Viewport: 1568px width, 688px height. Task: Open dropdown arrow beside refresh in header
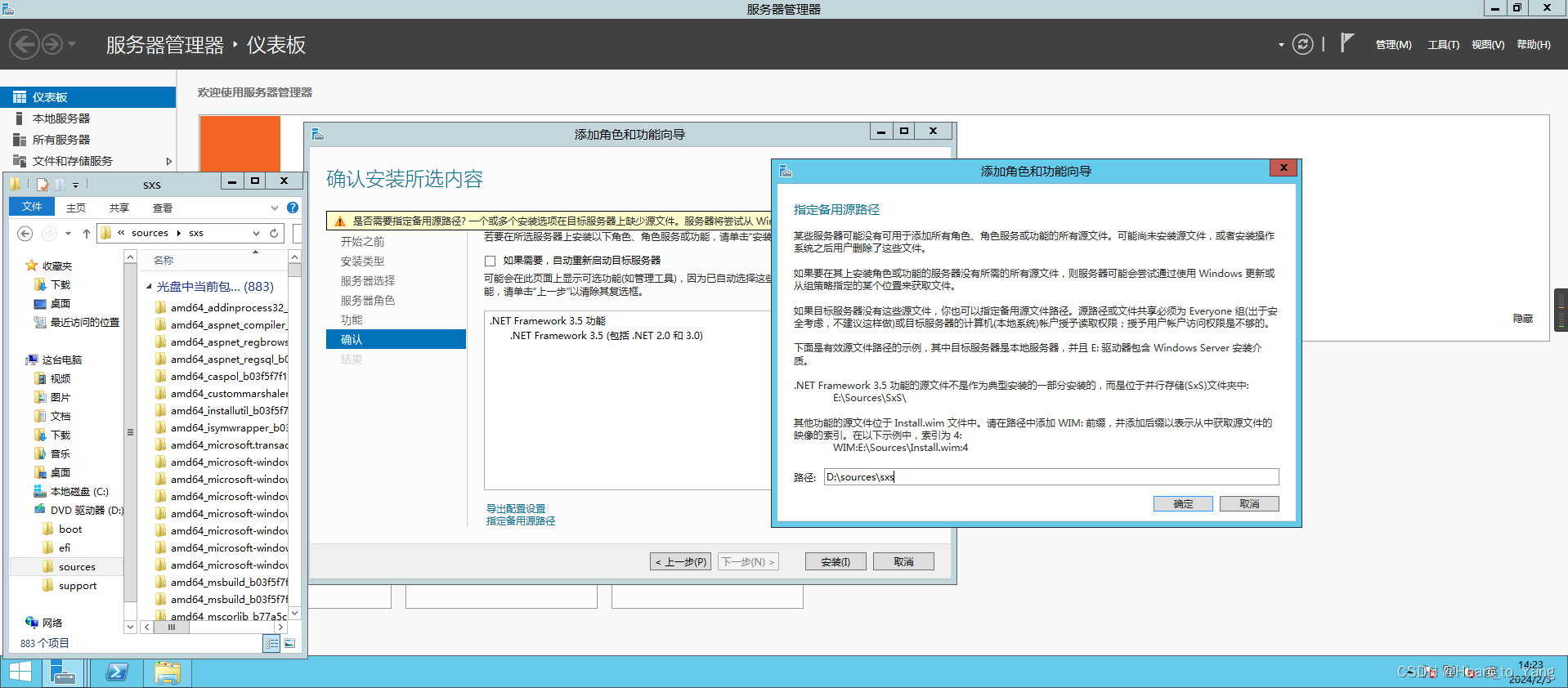coord(1281,45)
